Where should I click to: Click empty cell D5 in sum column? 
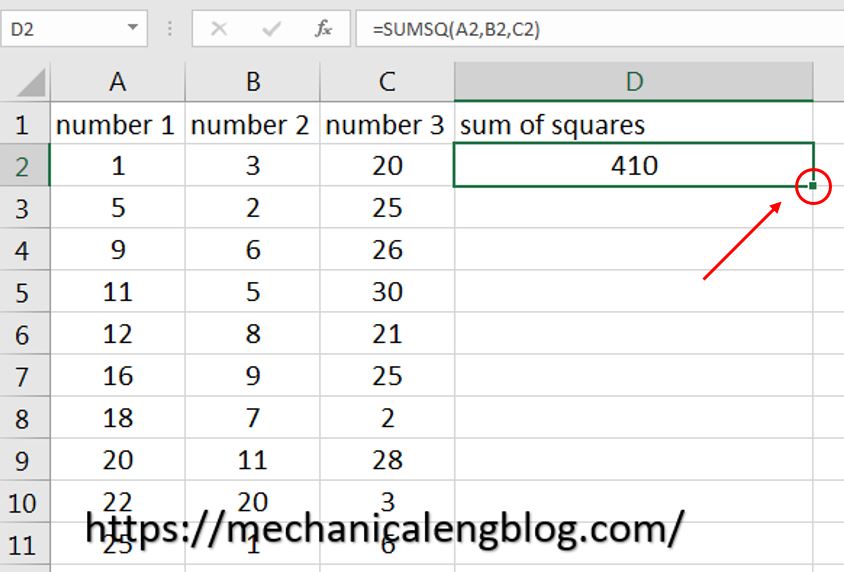(x=634, y=291)
